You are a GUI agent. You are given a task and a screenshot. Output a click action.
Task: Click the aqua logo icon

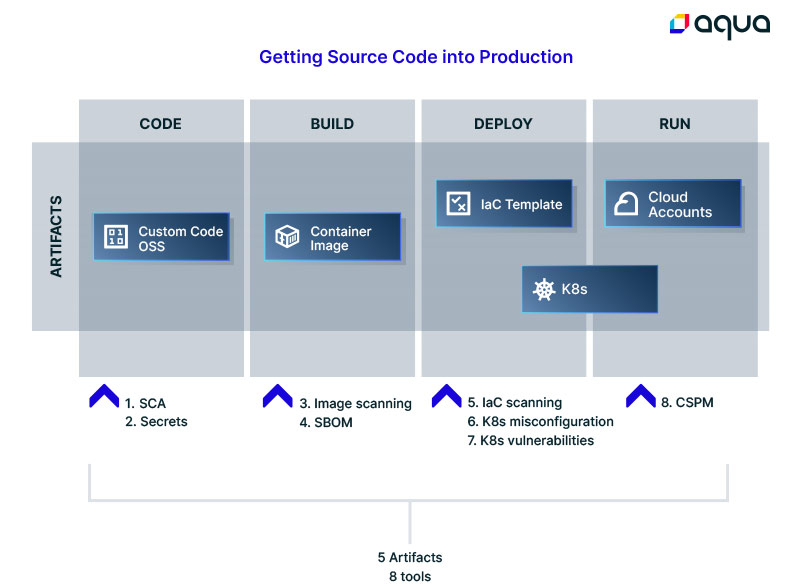679,23
